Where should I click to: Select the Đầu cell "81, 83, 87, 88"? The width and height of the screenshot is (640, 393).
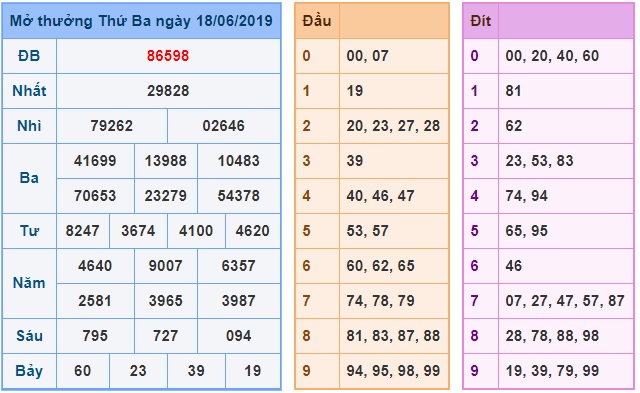coord(393,336)
